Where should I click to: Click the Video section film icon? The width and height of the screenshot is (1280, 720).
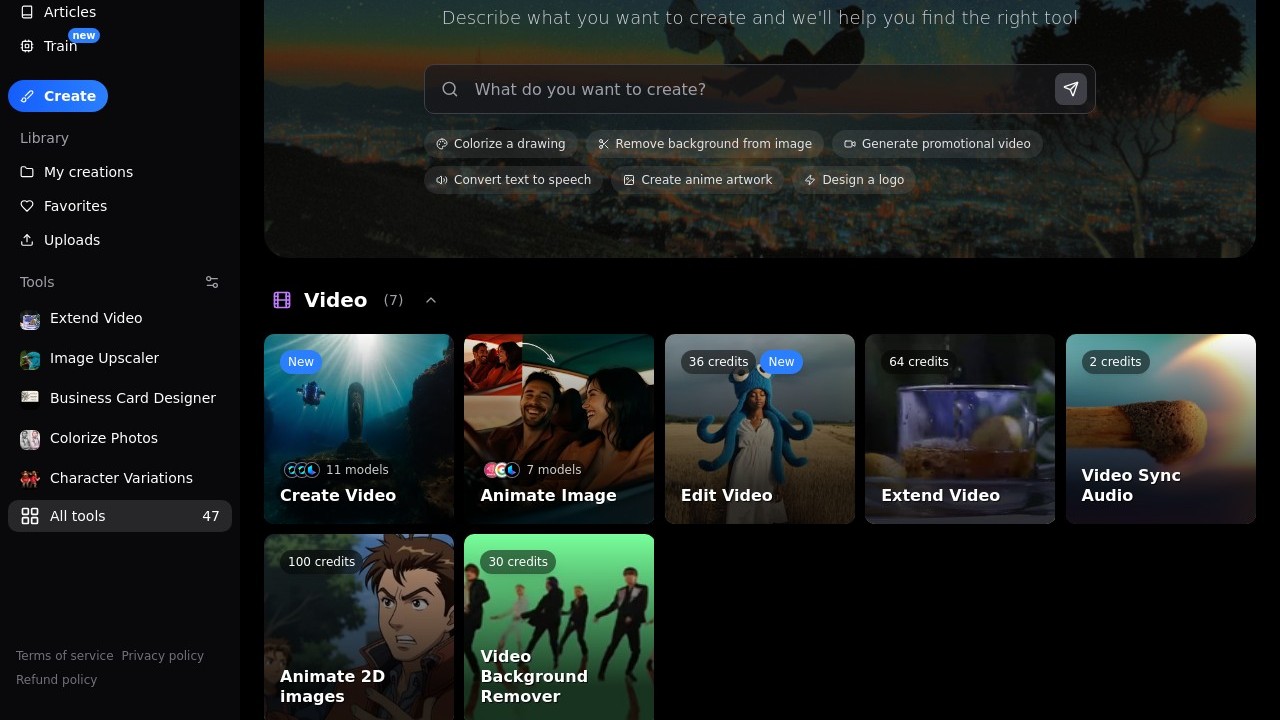pos(282,300)
